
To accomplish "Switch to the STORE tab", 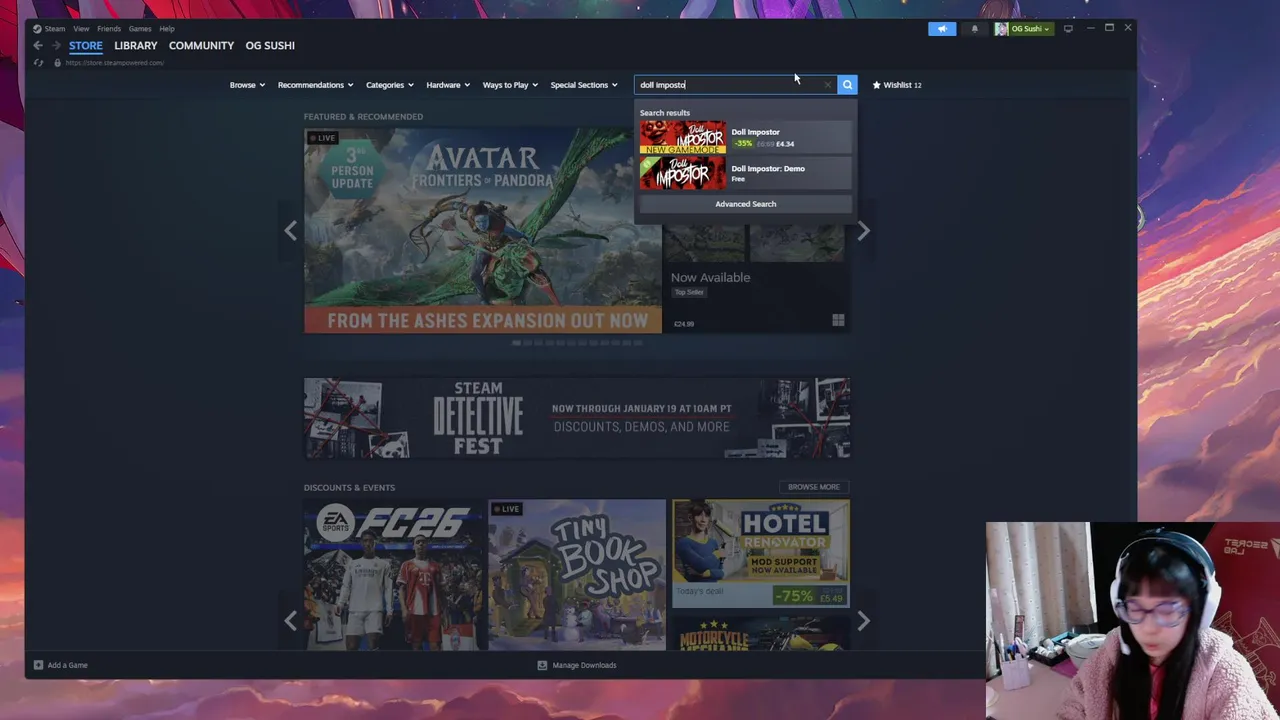I will 86,46.
